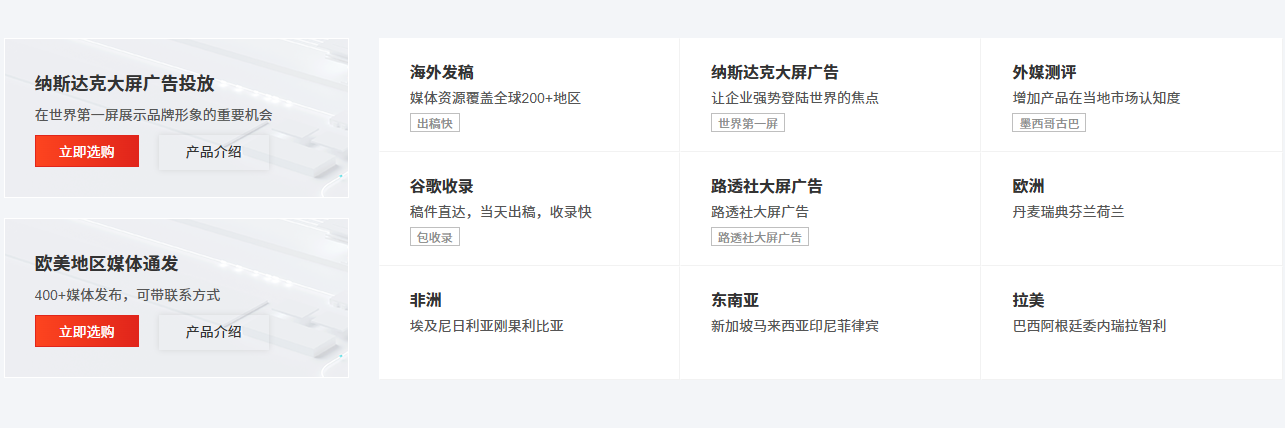Click the 欧美地区媒体通发 banner title
The image size is (1285, 429).
(x=106, y=264)
